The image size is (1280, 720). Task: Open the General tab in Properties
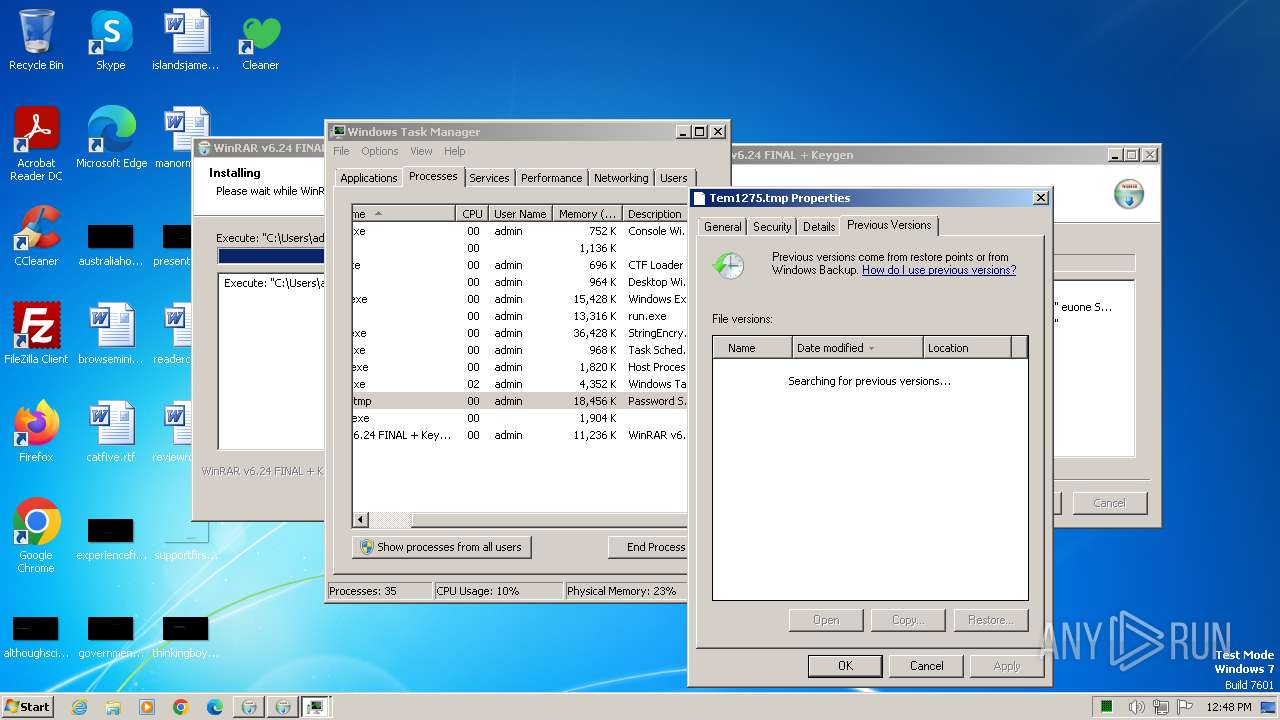pyautogui.click(x=722, y=227)
